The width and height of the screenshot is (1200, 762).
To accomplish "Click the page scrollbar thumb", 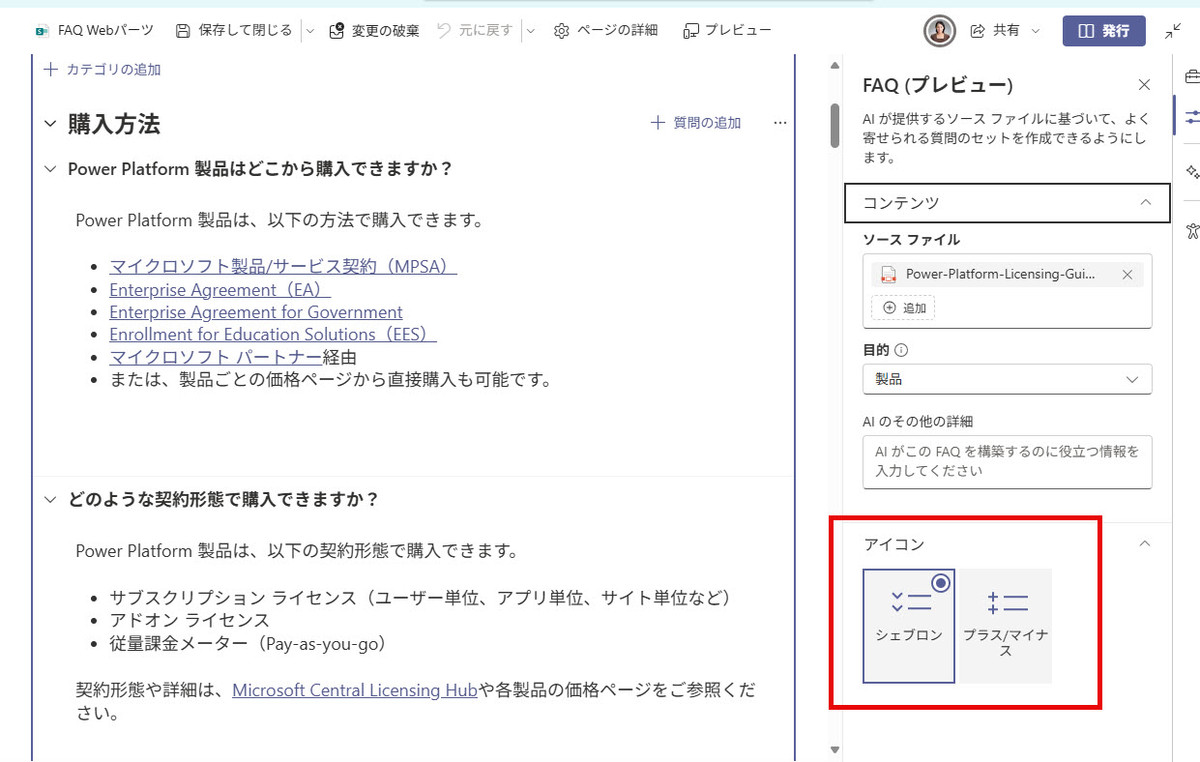I will coord(834,125).
